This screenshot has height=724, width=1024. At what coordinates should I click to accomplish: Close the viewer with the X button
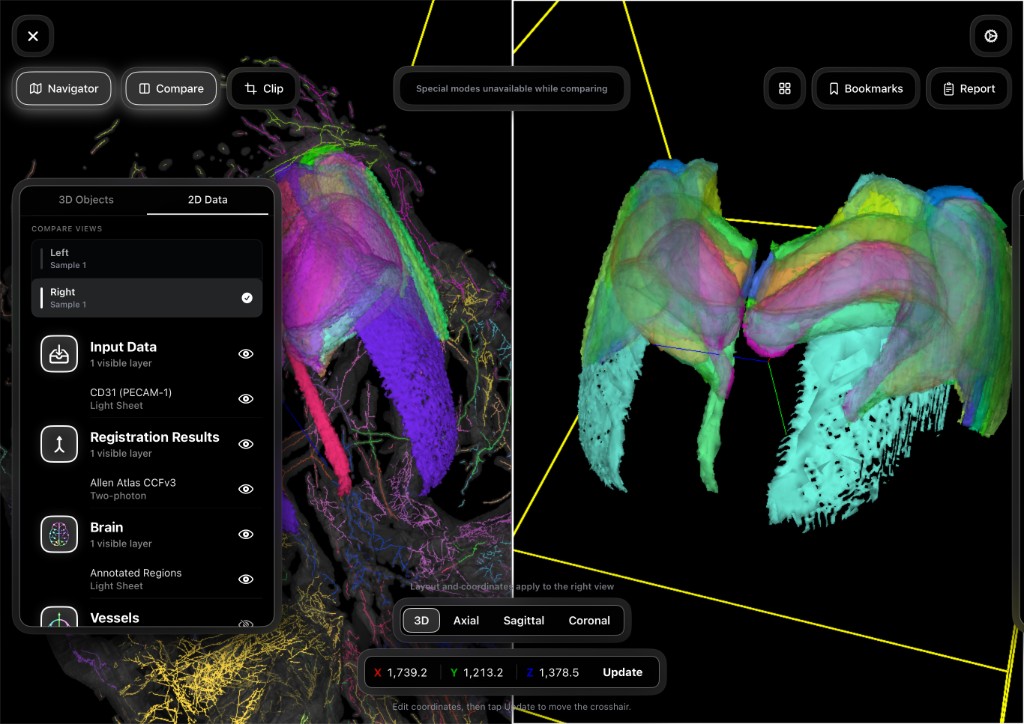click(x=33, y=36)
